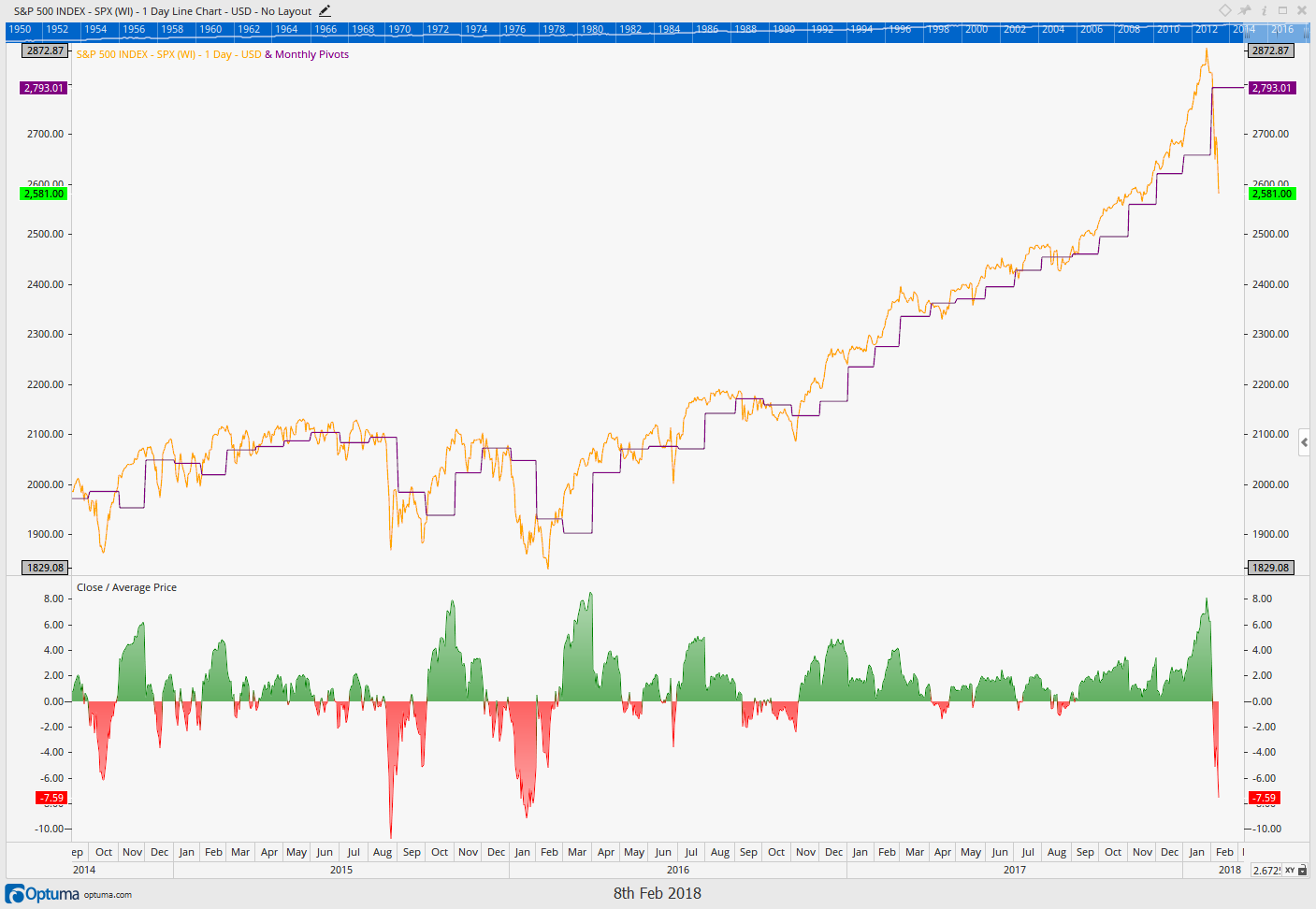Screen dimensions: 1316x909
Task: Click 1970 on the overview timeline
Action: click(399, 29)
